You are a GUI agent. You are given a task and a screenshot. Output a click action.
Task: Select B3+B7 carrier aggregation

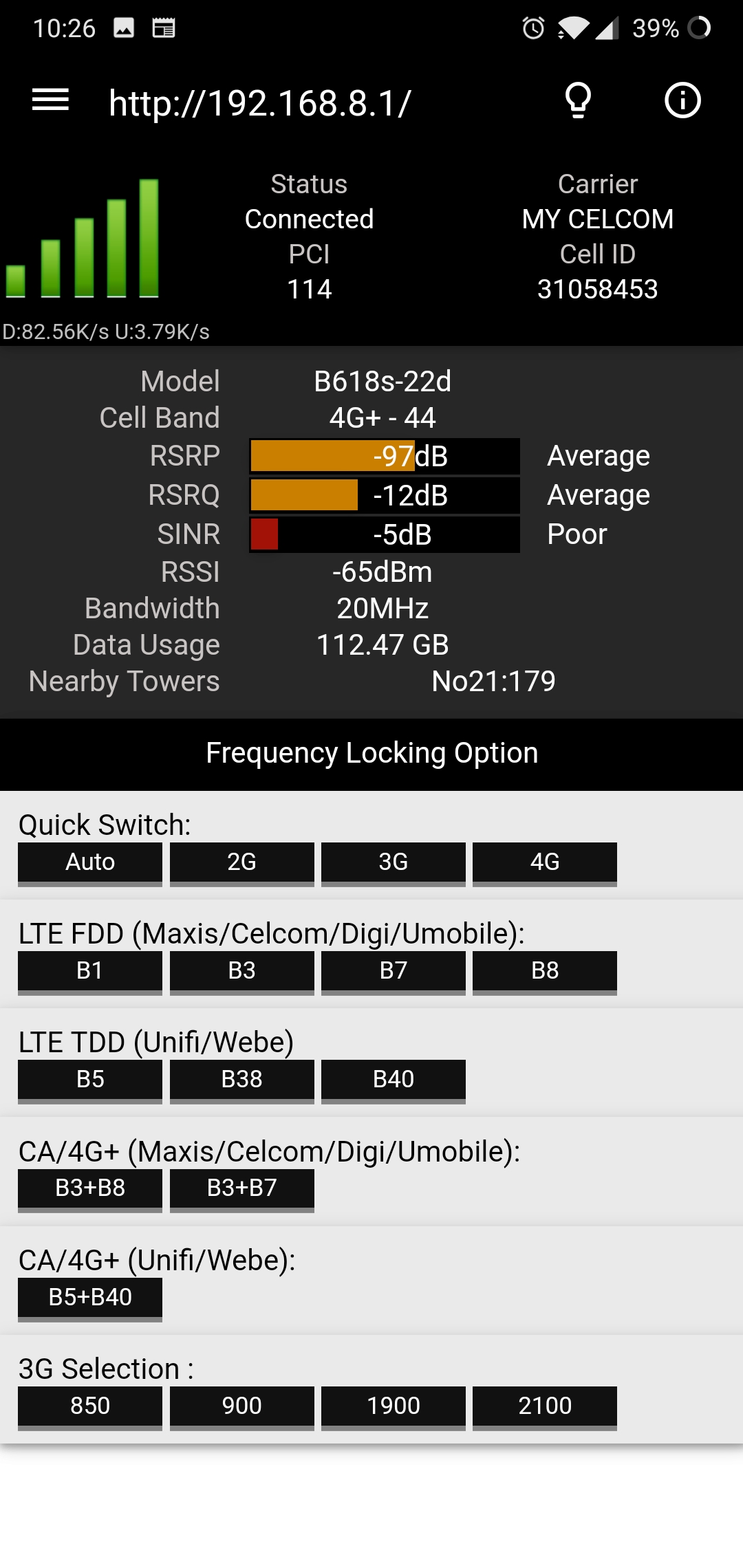point(242,1190)
